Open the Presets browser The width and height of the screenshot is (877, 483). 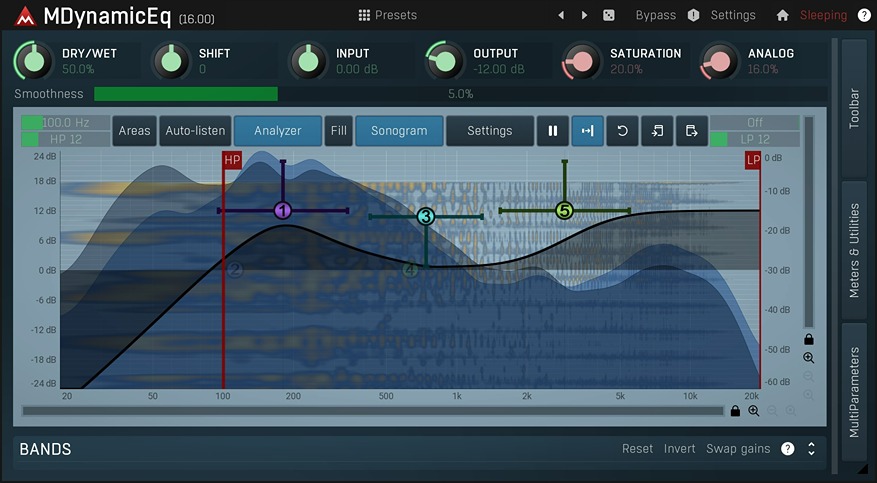point(387,15)
